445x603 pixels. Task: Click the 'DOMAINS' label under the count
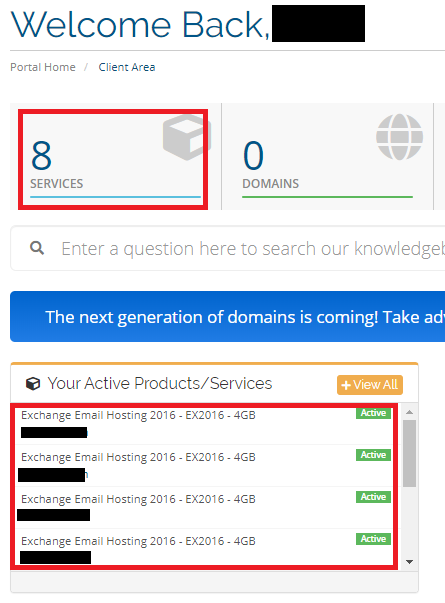(270, 183)
